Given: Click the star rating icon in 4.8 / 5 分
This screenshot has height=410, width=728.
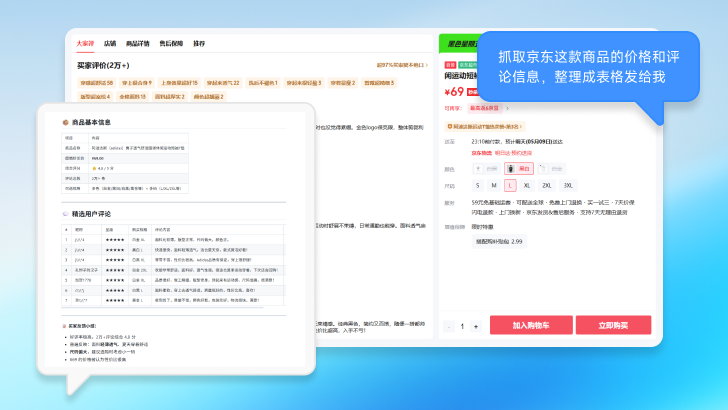Looking at the screenshot, I should 94,169.
